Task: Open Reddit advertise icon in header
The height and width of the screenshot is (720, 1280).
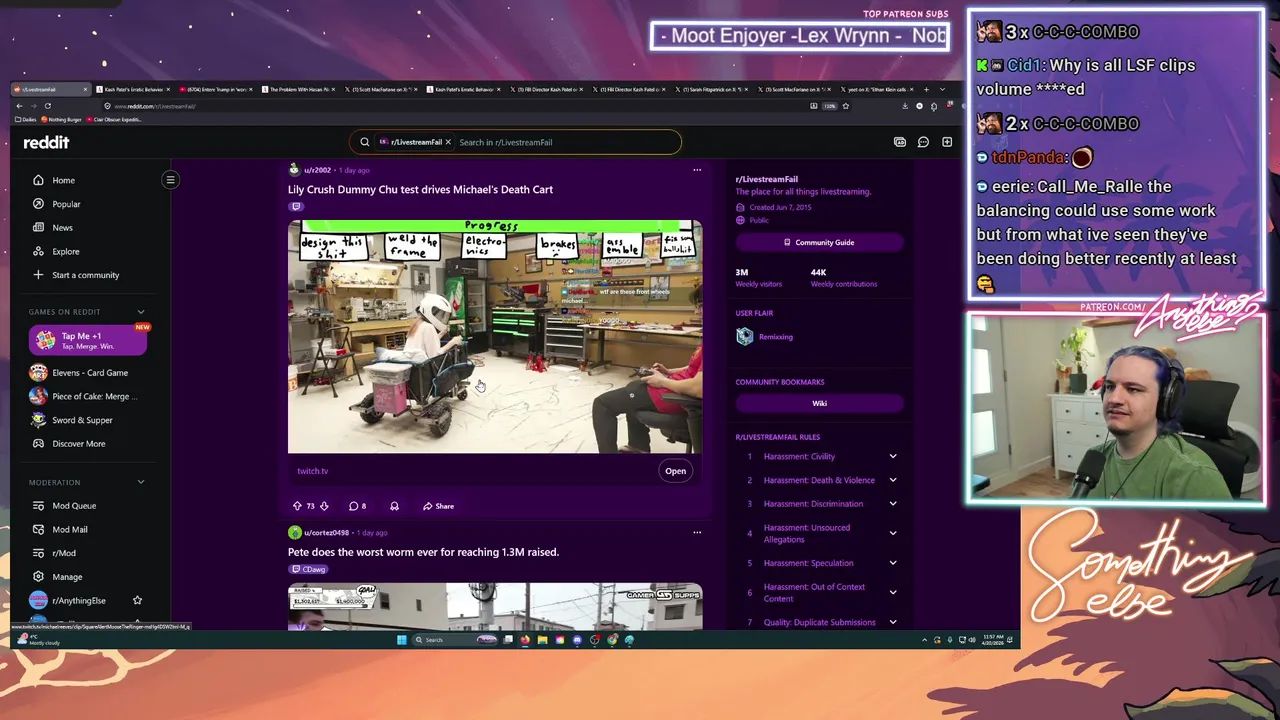Action: pos(900,142)
